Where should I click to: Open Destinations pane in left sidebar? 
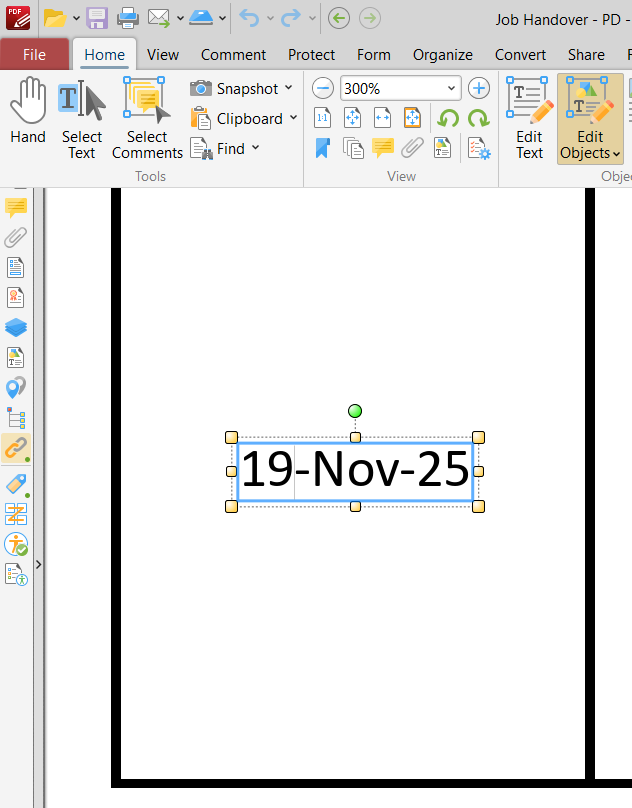pos(16,388)
